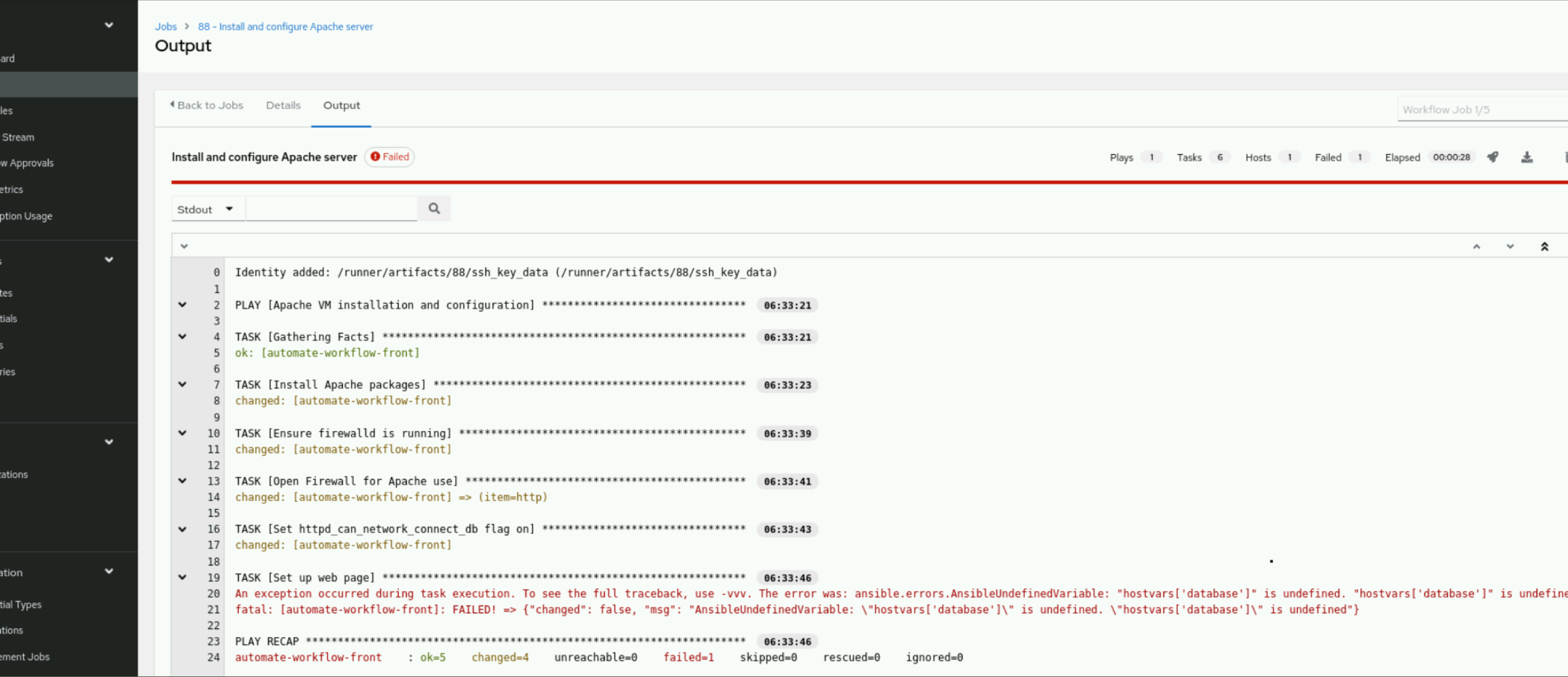Open the 88 - Install and configure Apache server breadcrumb
Screen dimensions: 1568x677
click(x=285, y=26)
